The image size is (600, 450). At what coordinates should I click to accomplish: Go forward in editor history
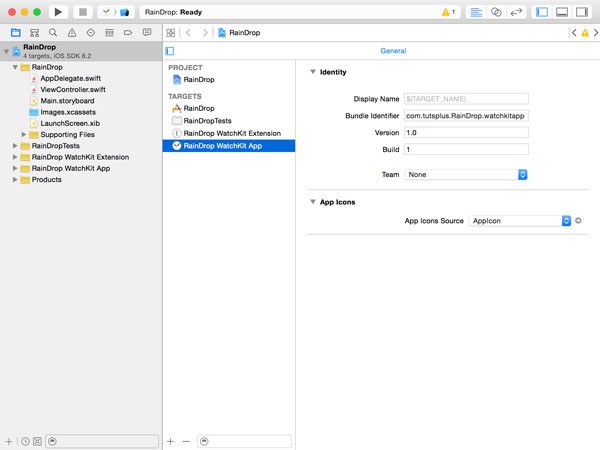205,33
